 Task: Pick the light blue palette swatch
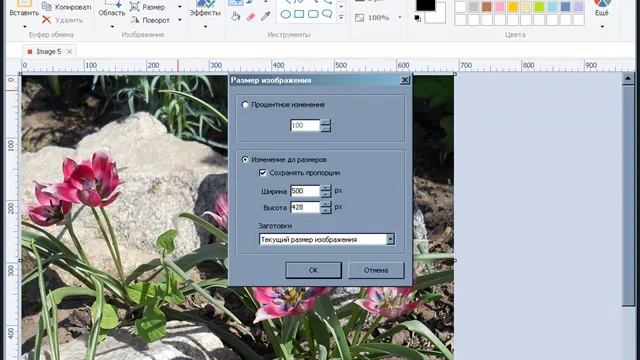coord(553,7)
